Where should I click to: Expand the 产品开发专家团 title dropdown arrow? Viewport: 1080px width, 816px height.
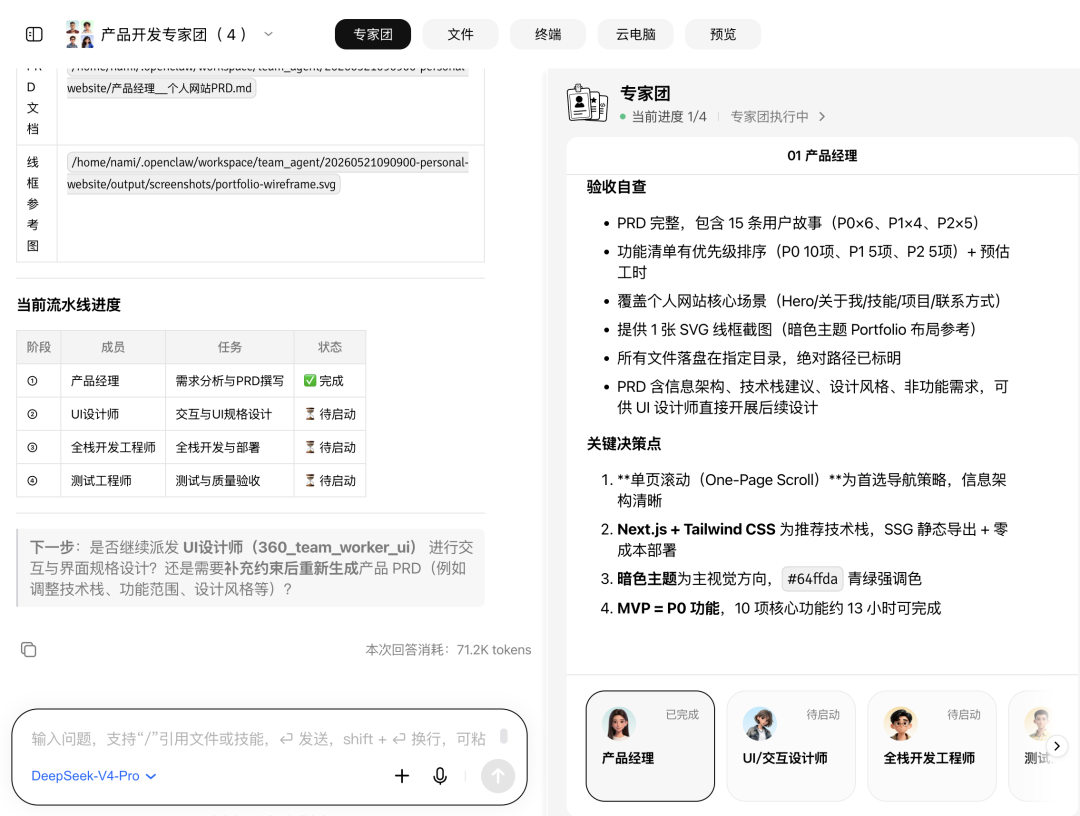269,34
